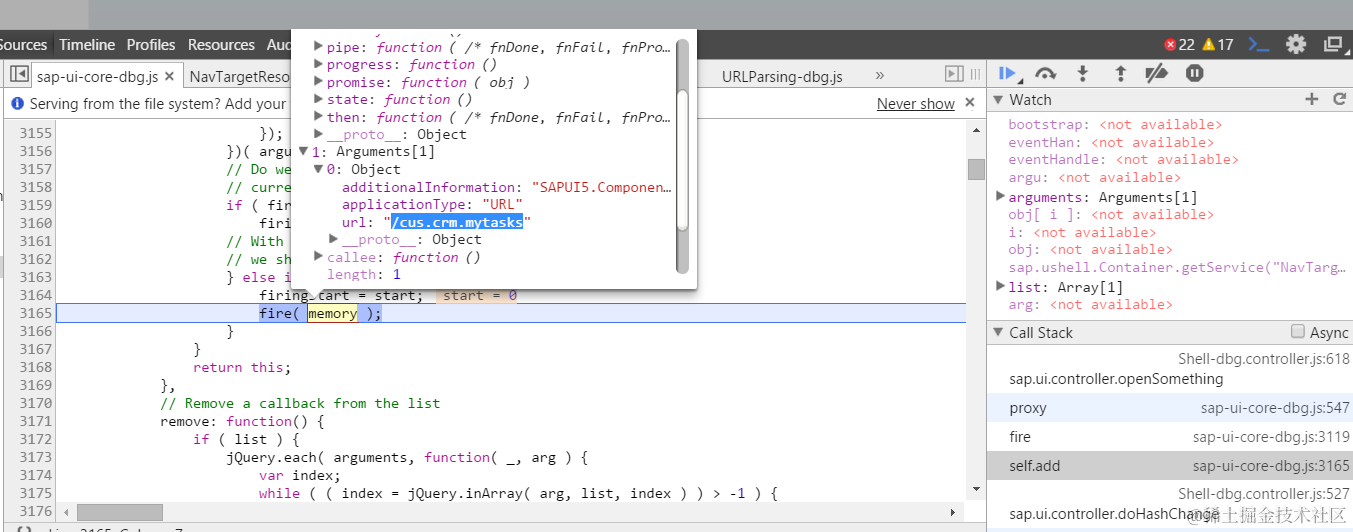
Task: Dismiss the file system info bar
Action: coord(968,103)
